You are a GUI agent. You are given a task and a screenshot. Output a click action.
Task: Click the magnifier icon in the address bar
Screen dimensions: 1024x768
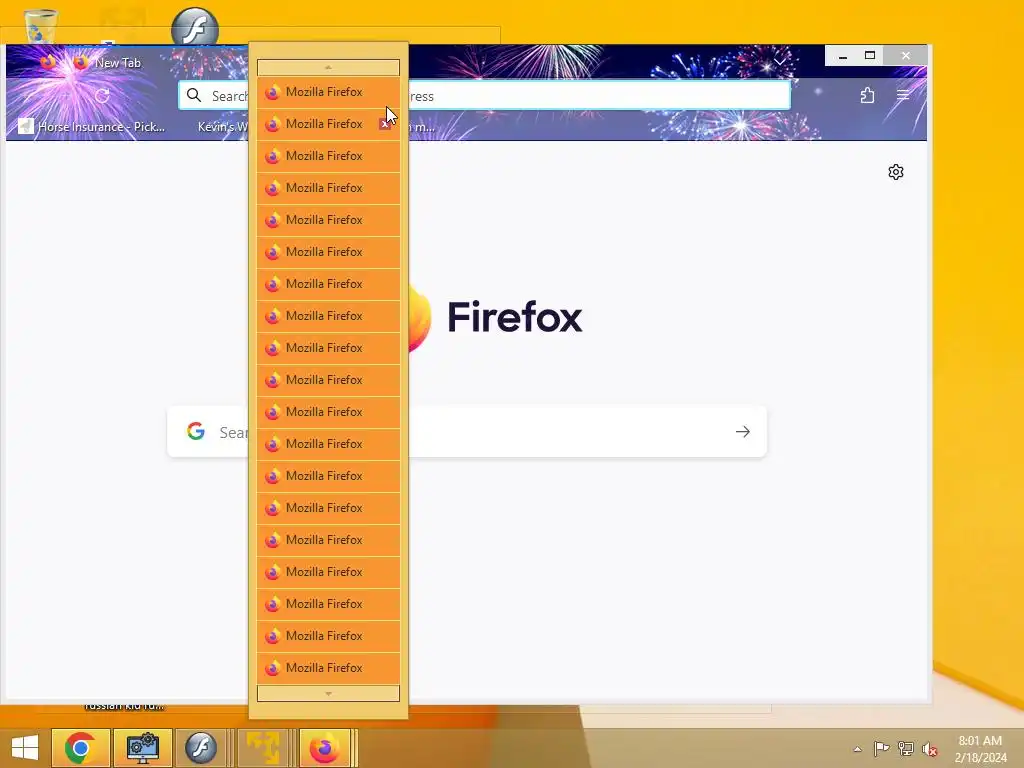pyautogui.click(x=194, y=95)
